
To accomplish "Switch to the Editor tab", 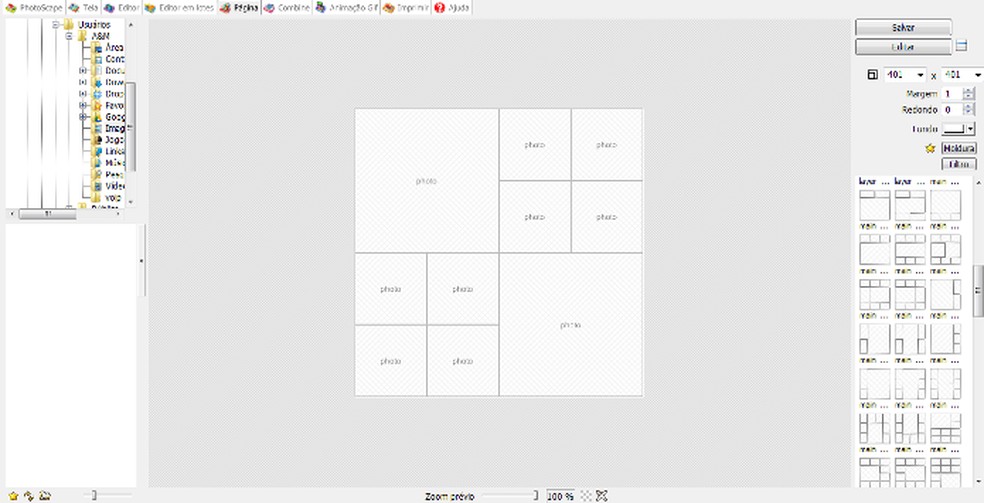I will coord(121,8).
